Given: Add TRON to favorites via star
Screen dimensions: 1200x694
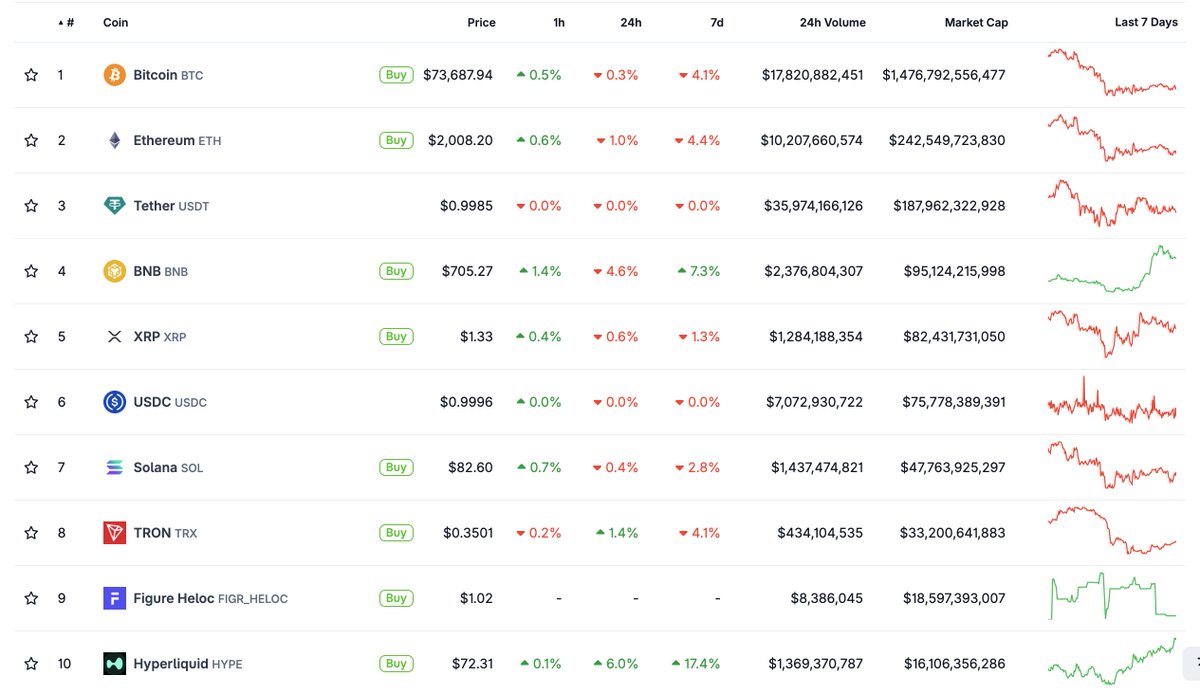Looking at the screenshot, I should 31,533.
